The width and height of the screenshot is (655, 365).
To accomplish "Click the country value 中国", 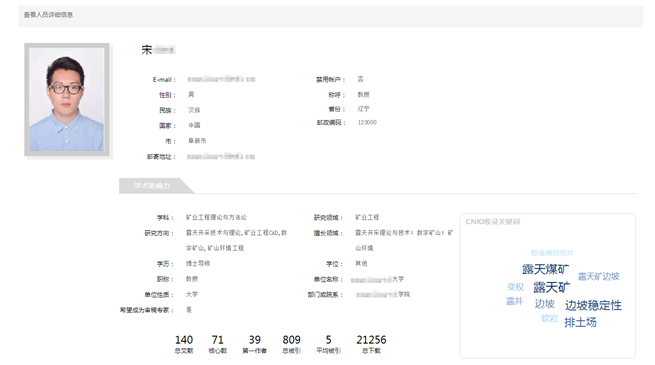I will coord(194,125).
